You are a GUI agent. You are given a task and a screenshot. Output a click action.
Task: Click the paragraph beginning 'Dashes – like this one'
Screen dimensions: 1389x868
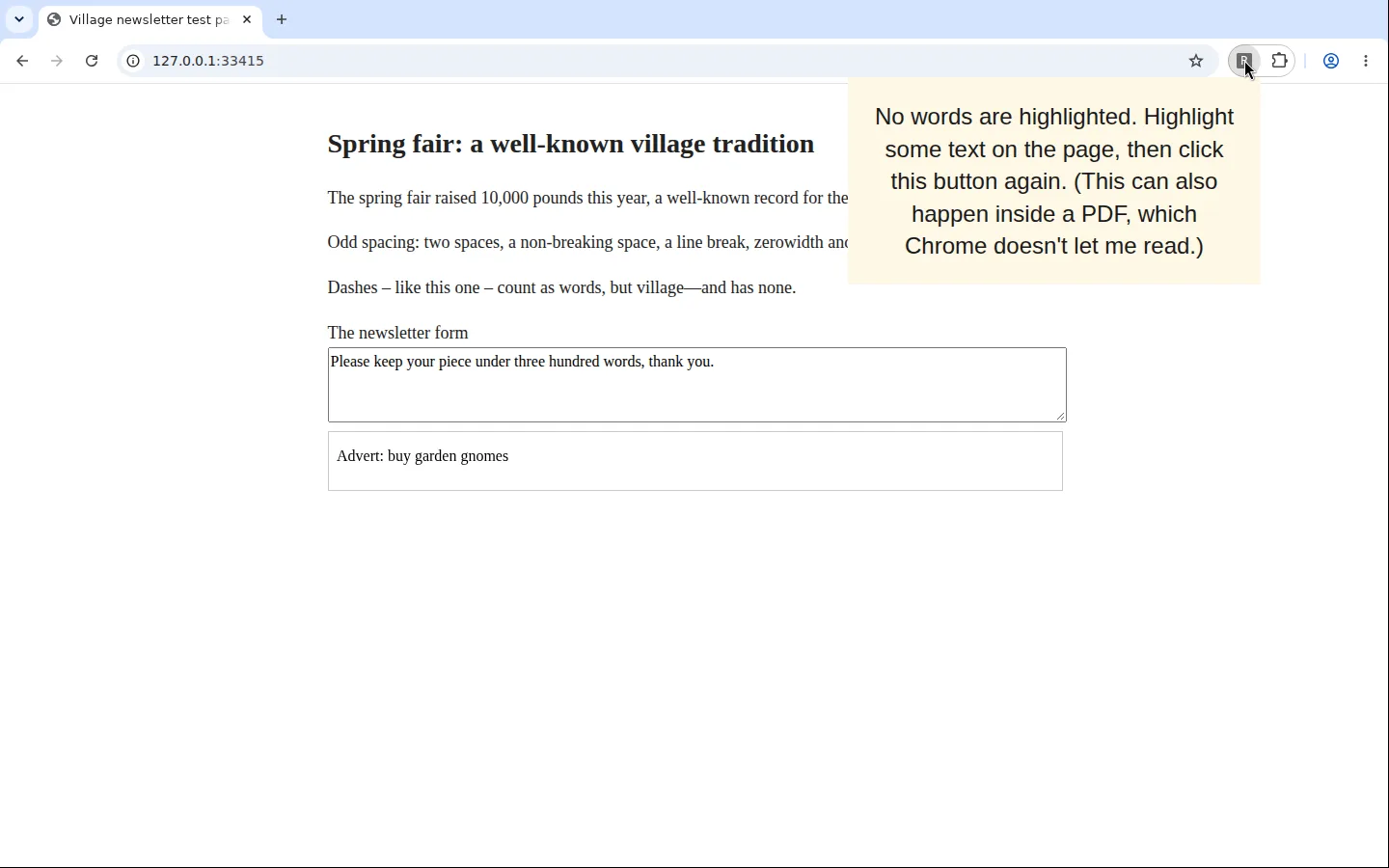pyautogui.click(x=561, y=287)
